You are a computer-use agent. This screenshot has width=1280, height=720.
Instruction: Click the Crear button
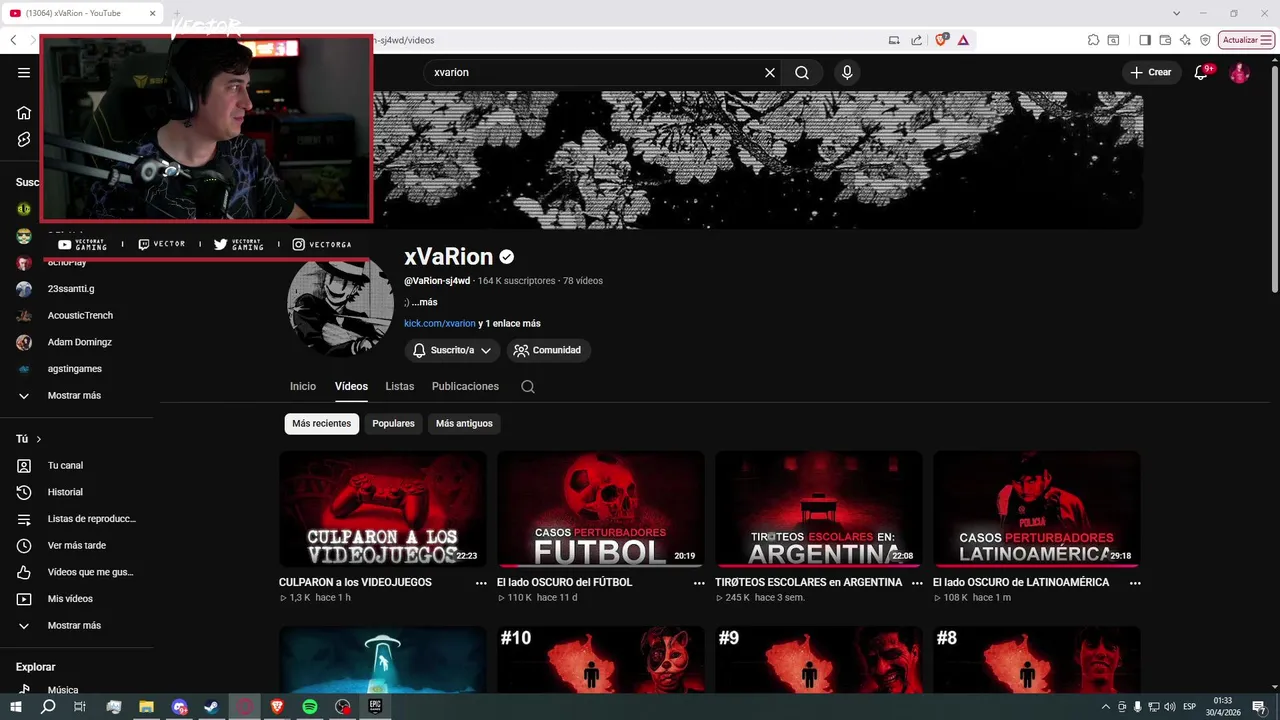point(1150,72)
